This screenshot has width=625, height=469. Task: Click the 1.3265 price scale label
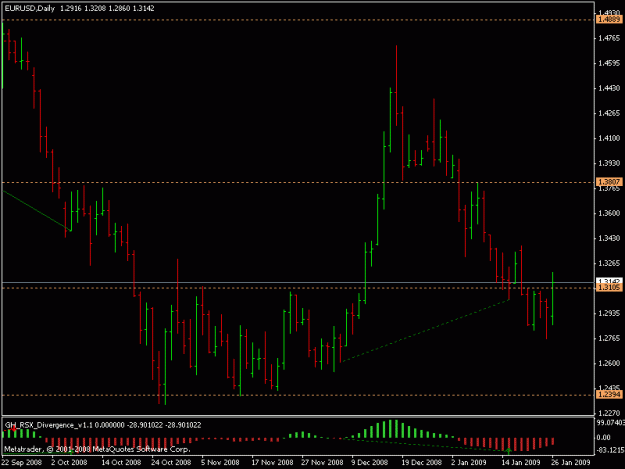click(609, 263)
